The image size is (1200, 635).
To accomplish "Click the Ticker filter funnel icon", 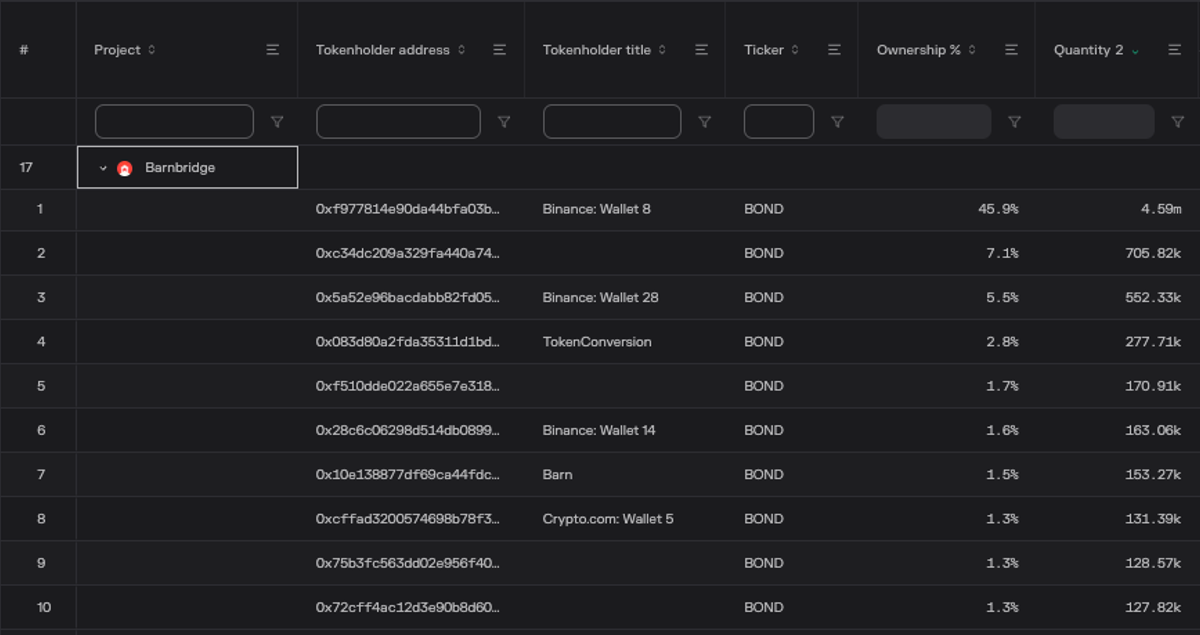I will pyautogui.click(x=837, y=122).
